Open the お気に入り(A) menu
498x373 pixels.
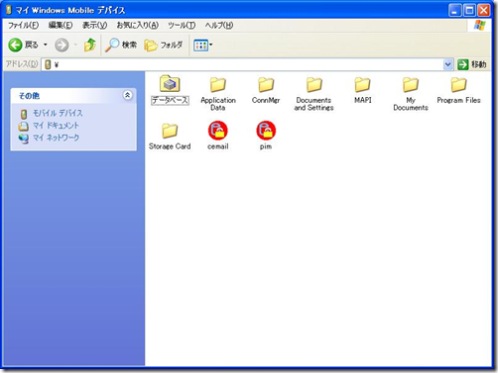pos(137,25)
